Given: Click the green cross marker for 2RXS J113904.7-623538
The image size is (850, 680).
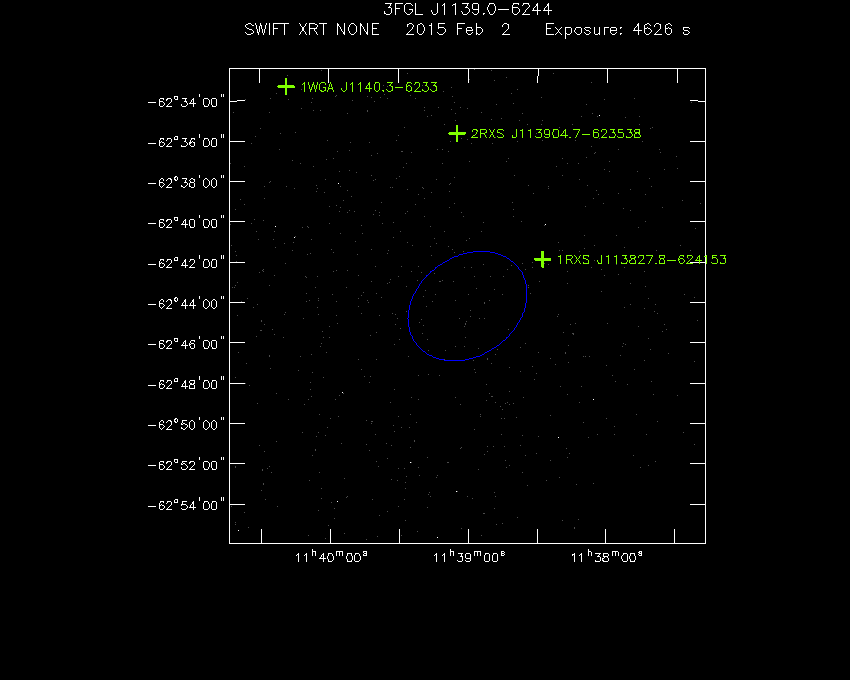Looking at the screenshot, I should pos(457,133).
